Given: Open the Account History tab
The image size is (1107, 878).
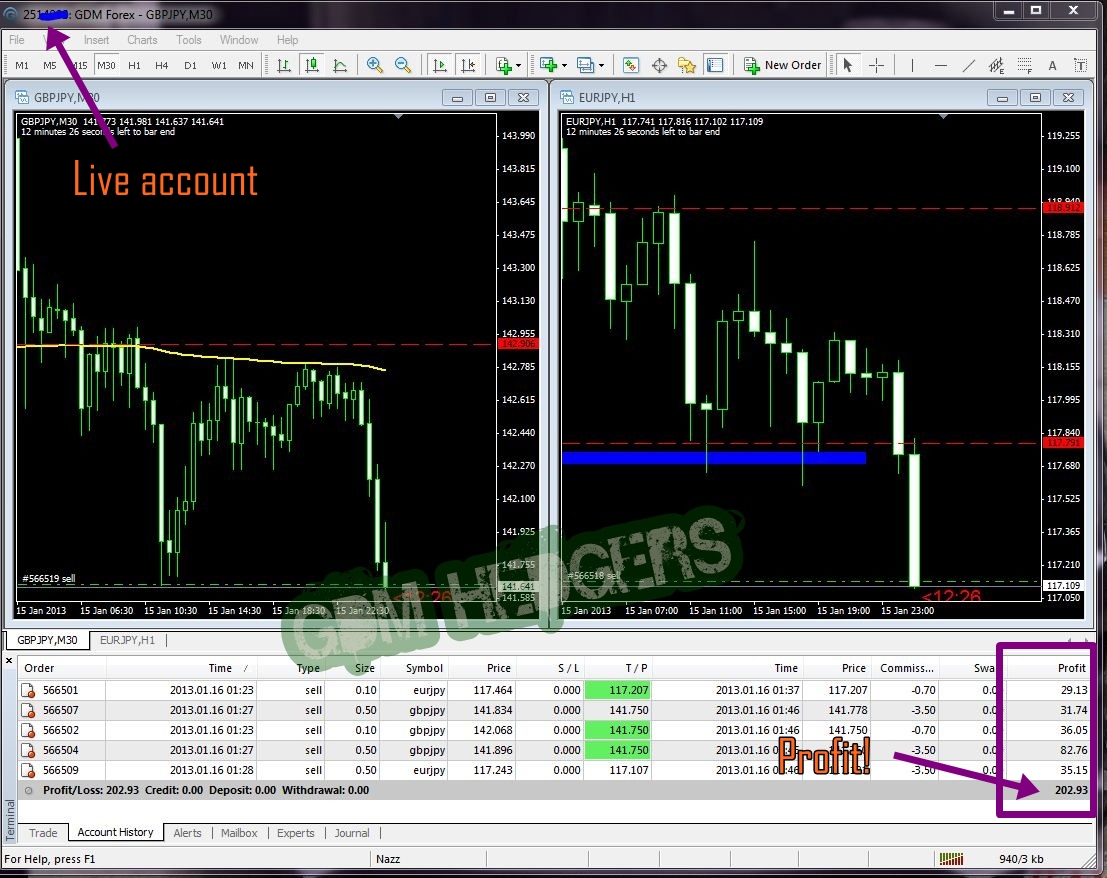Looking at the screenshot, I should (x=117, y=832).
